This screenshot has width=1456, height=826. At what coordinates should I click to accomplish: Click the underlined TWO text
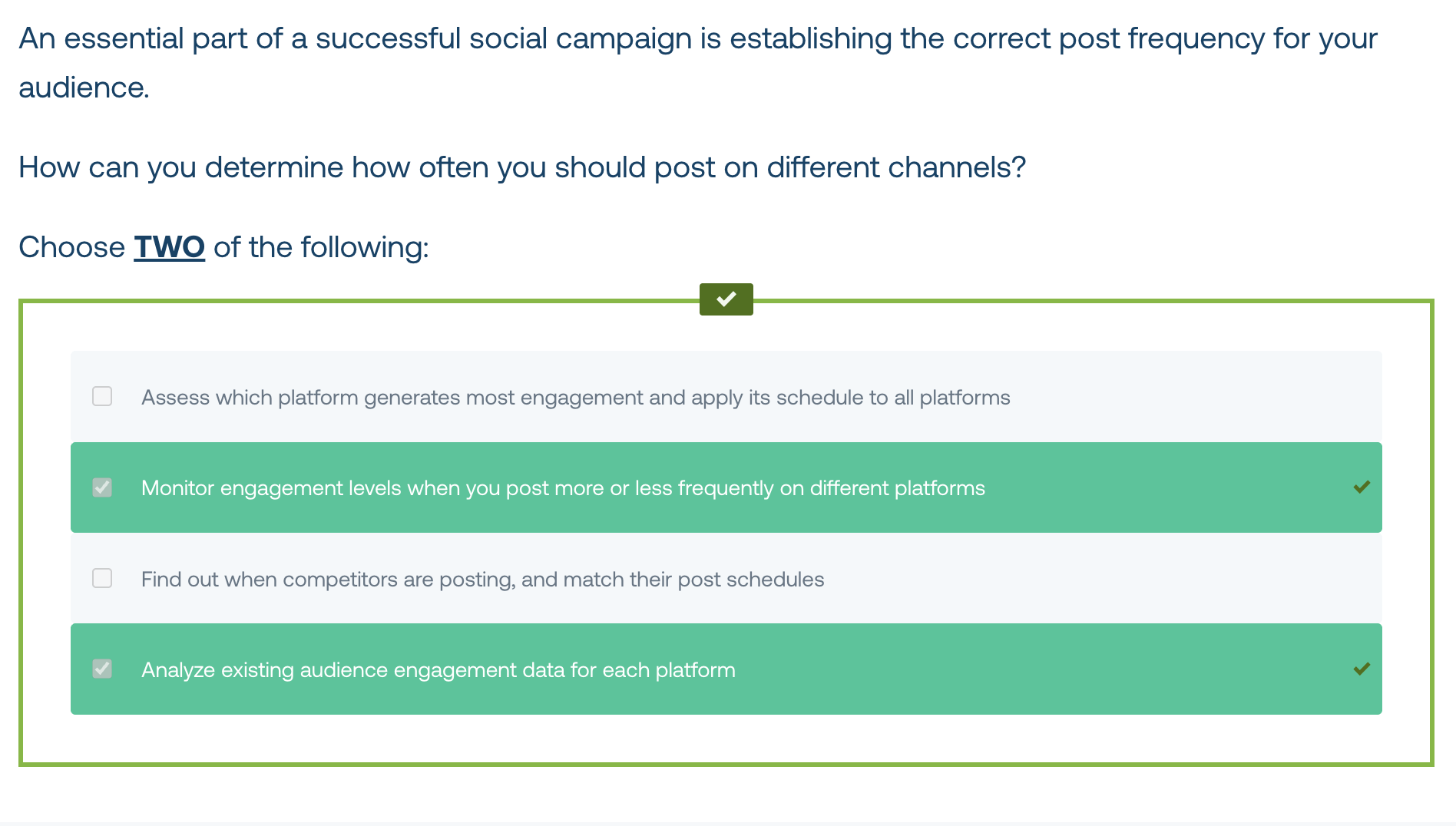tap(169, 247)
